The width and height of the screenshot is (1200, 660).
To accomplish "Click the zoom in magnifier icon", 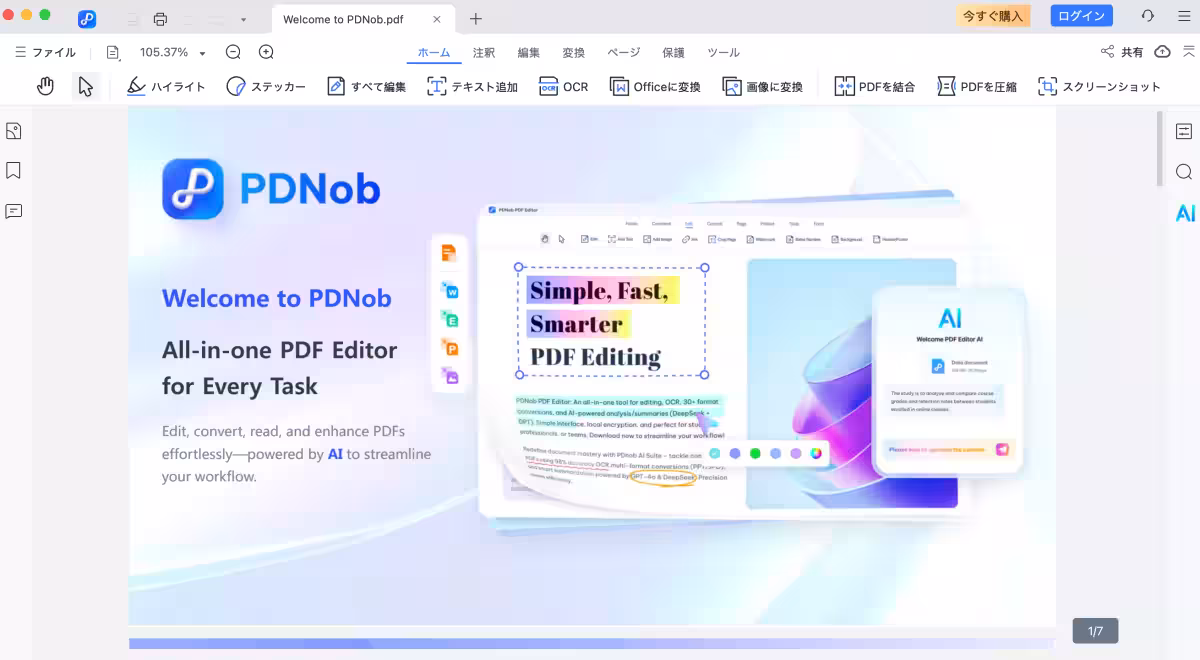I will [266, 52].
